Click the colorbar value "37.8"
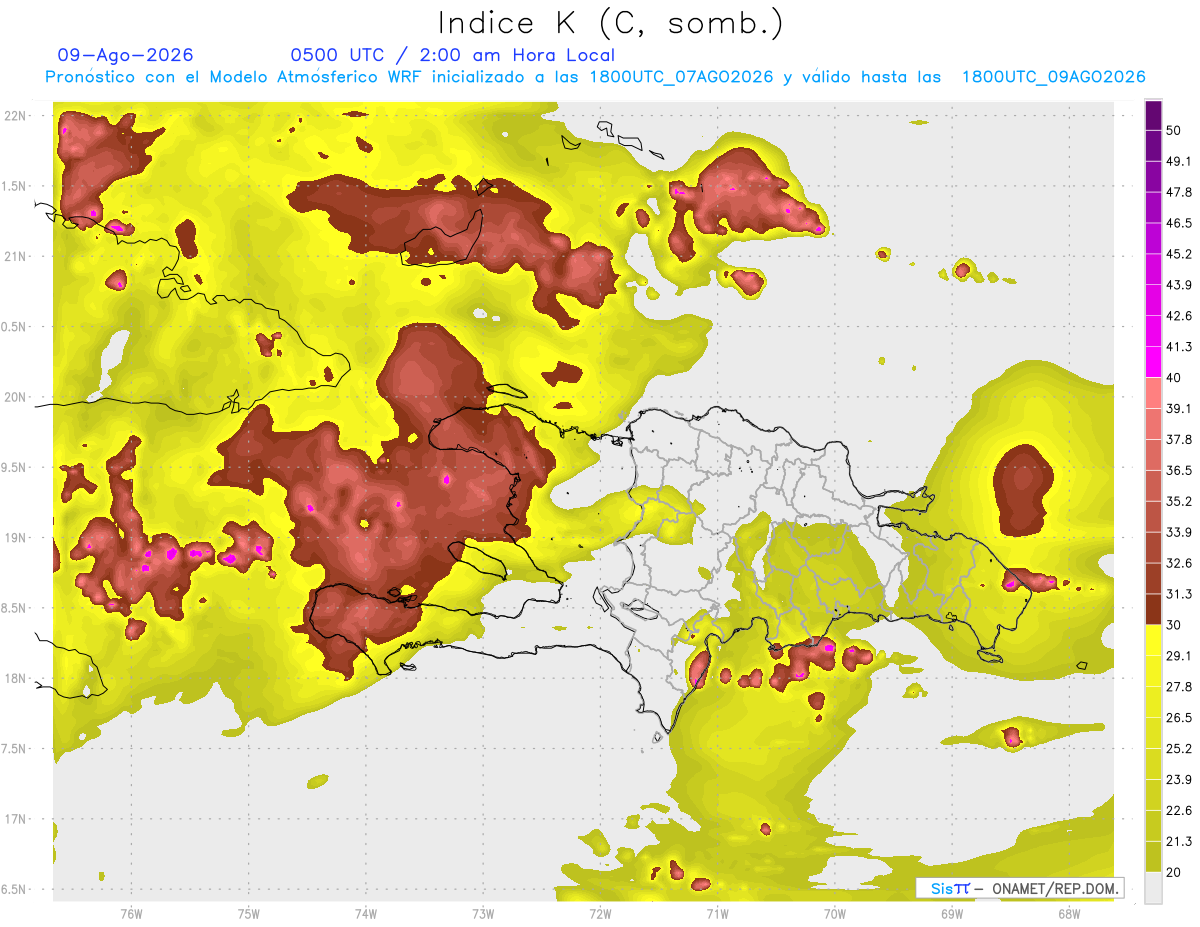Viewport: 1200px width, 927px height. [x=1180, y=440]
